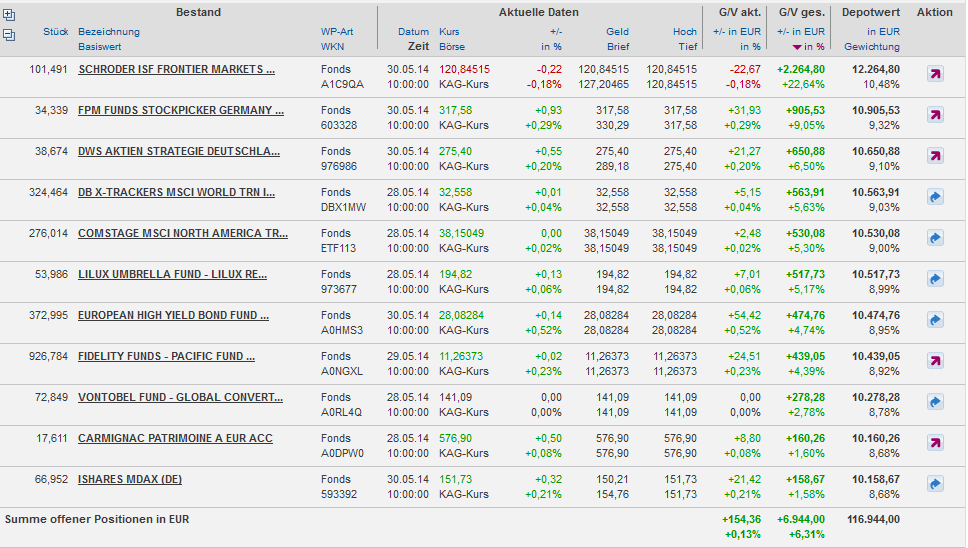The image size is (968, 548).
Task: Click the action icon for Schroder ISF Frontier Markets
Action: pos(935,74)
